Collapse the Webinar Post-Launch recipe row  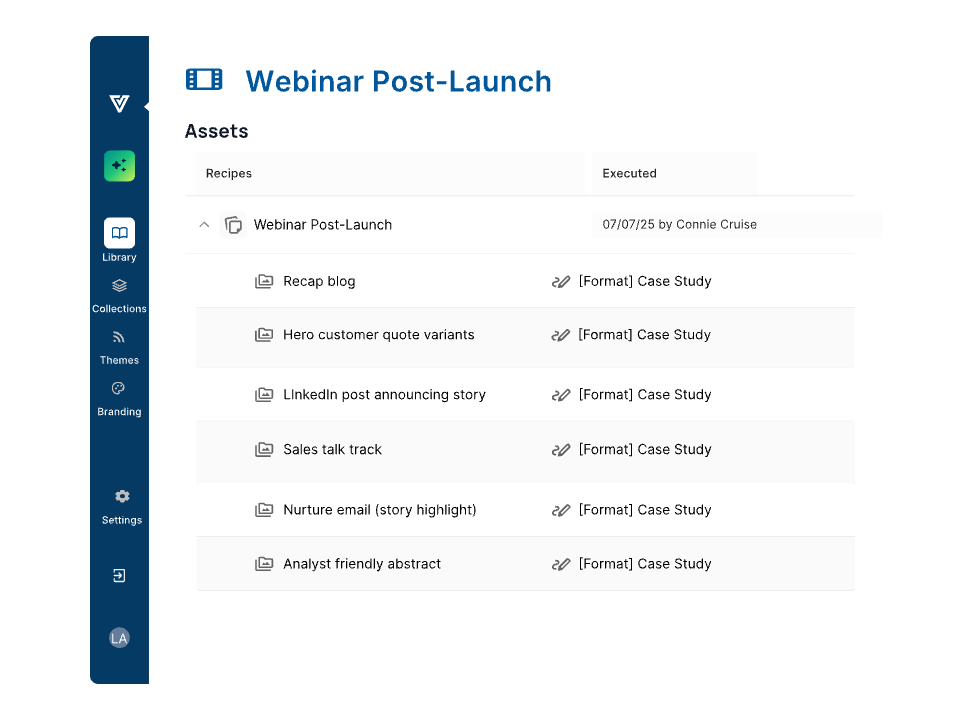pyautogui.click(x=204, y=225)
